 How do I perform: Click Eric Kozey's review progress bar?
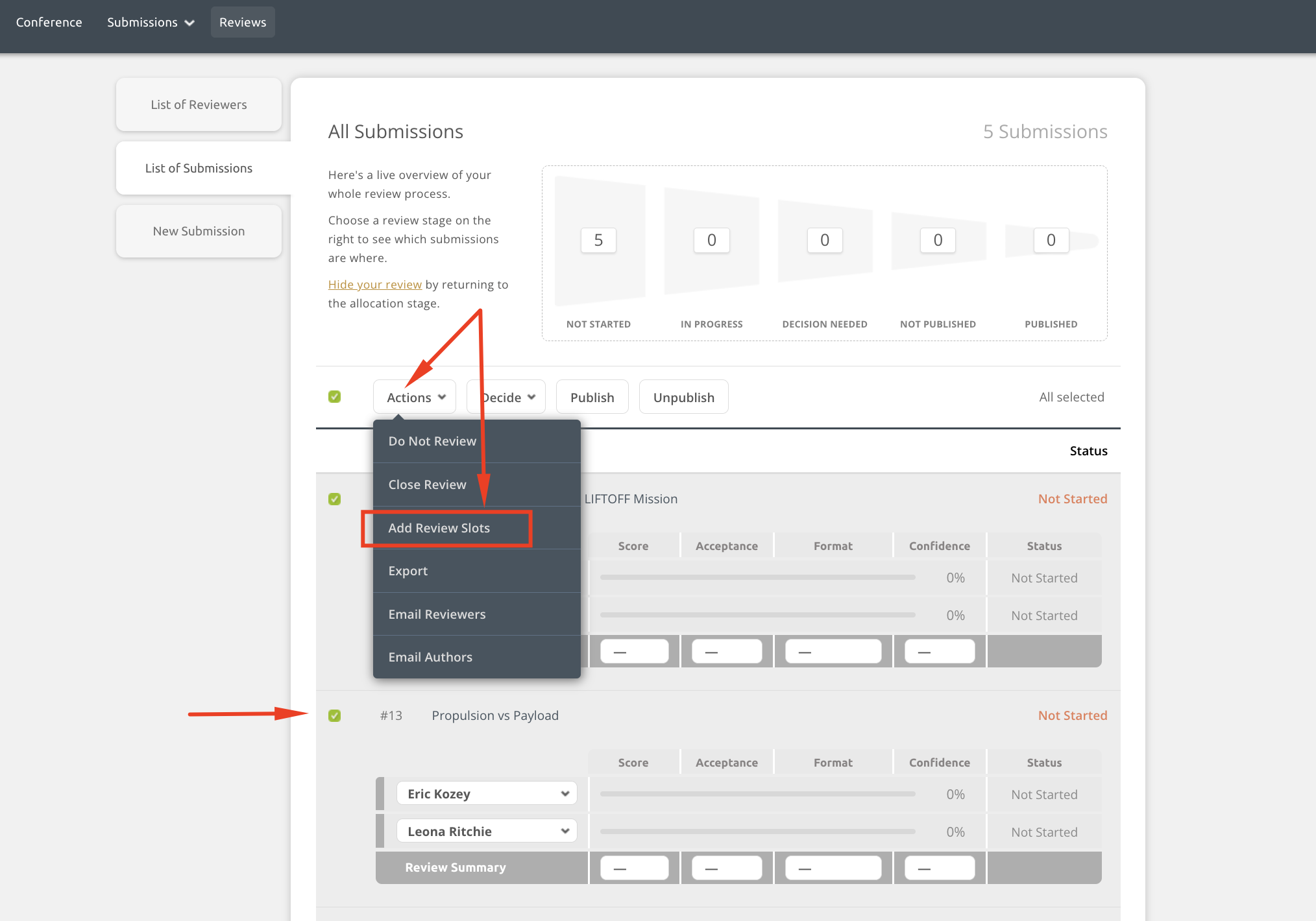coord(757,793)
